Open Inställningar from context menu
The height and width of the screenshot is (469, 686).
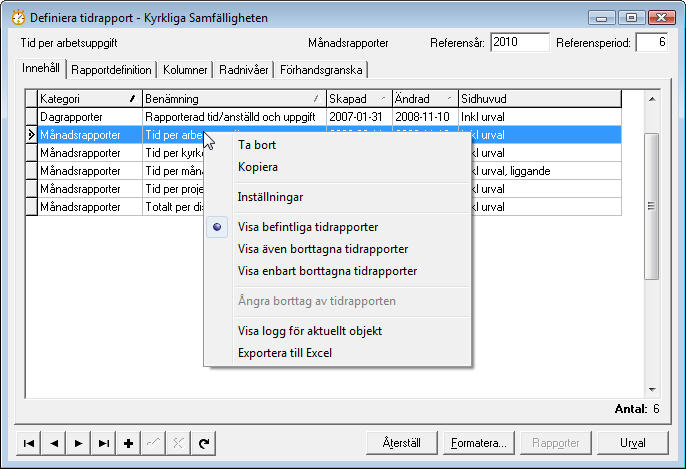coord(270,197)
